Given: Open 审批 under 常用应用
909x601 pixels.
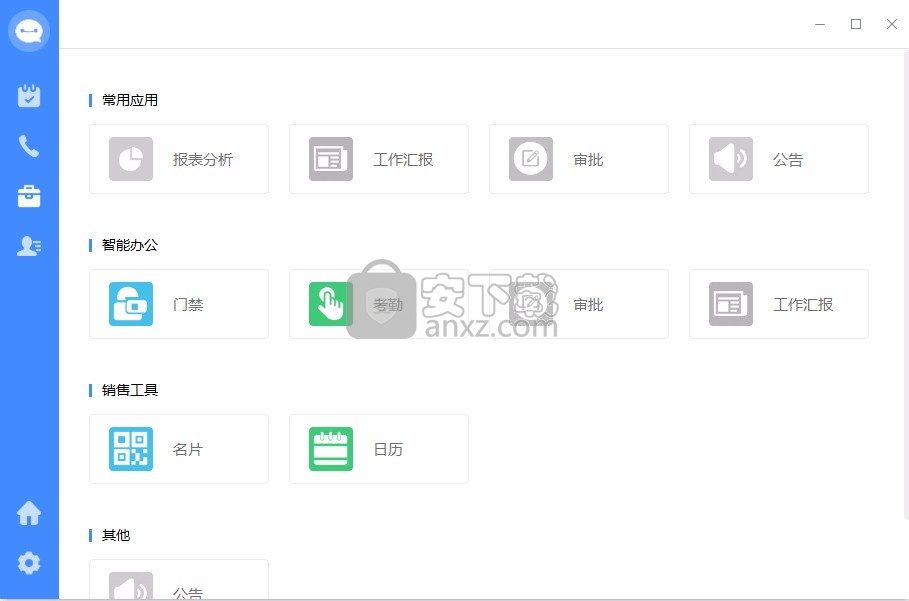Looking at the screenshot, I should coord(579,159).
